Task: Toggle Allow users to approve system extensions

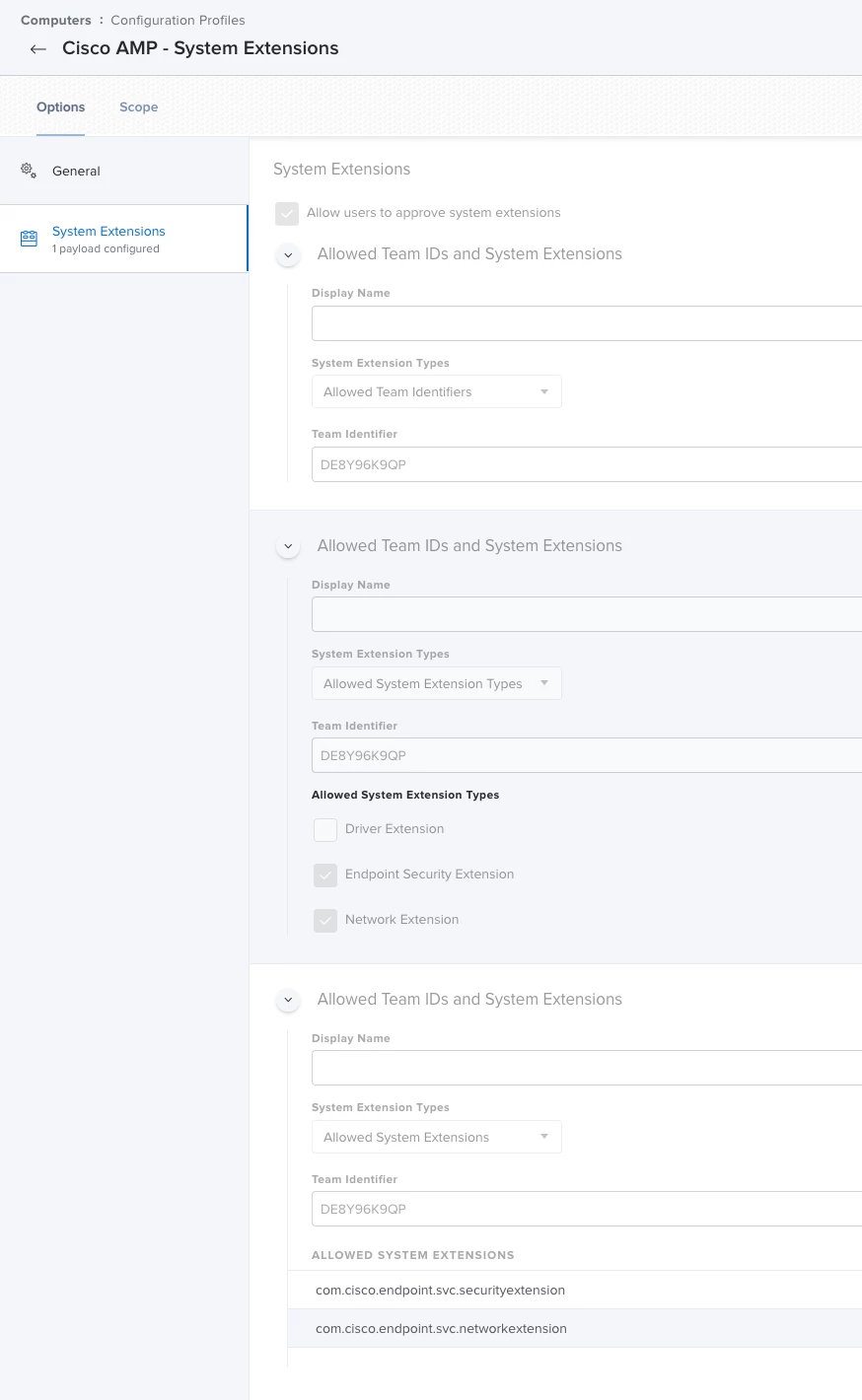Action: pos(287,213)
